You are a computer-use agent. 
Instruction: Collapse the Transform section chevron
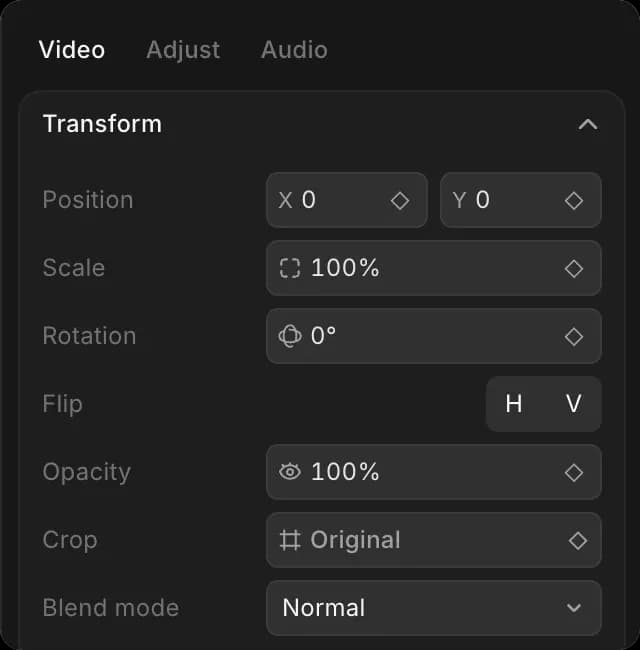click(588, 124)
